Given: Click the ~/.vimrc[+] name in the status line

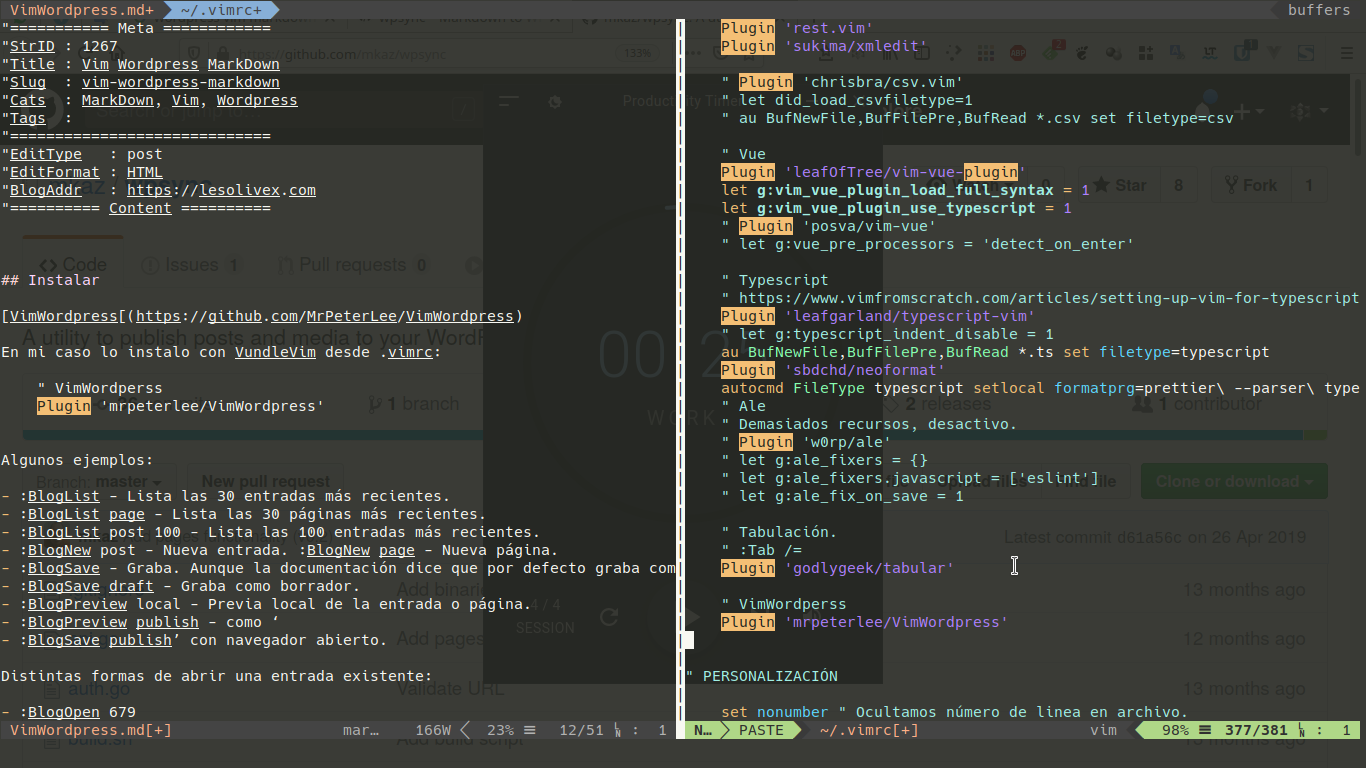Looking at the screenshot, I should click(869, 730).
